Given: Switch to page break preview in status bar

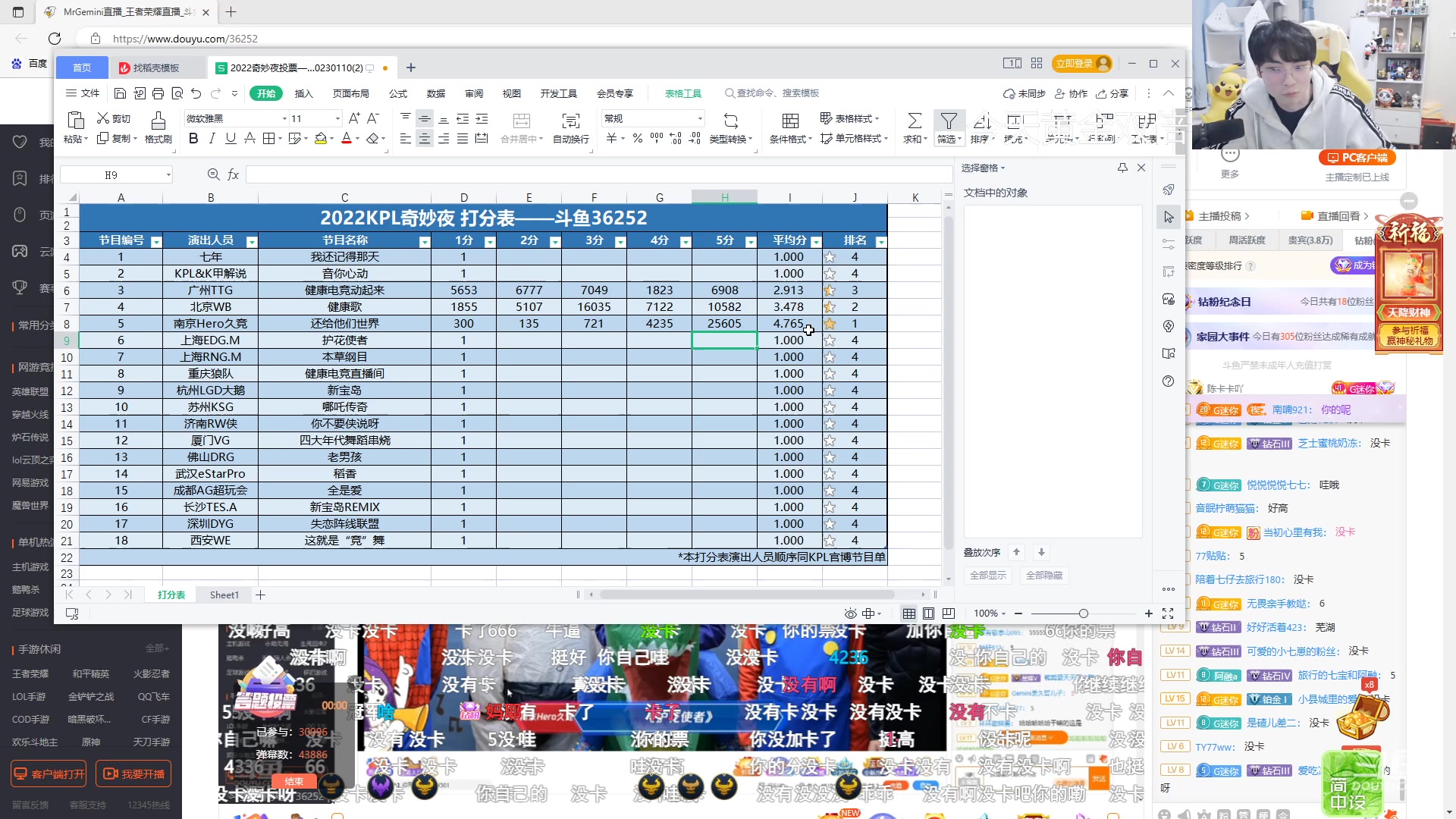Looking at the screenshot, I should click(949, 613).
